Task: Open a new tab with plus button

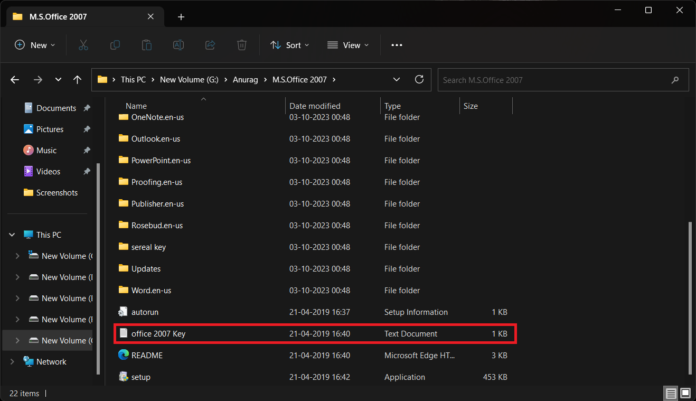Action: [181, 16]
